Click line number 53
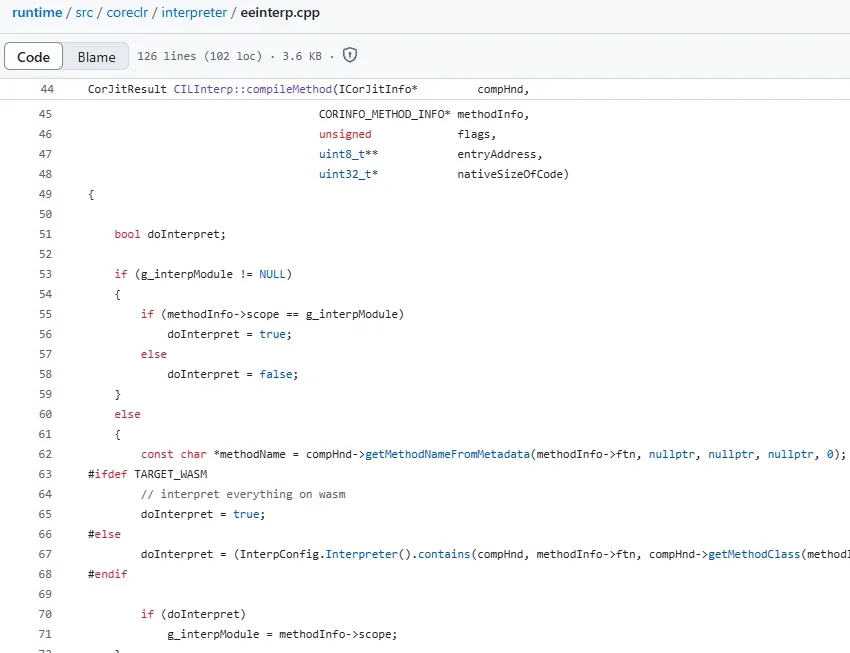This screenshot has width=850, height=653. click(x=46, y=274)
